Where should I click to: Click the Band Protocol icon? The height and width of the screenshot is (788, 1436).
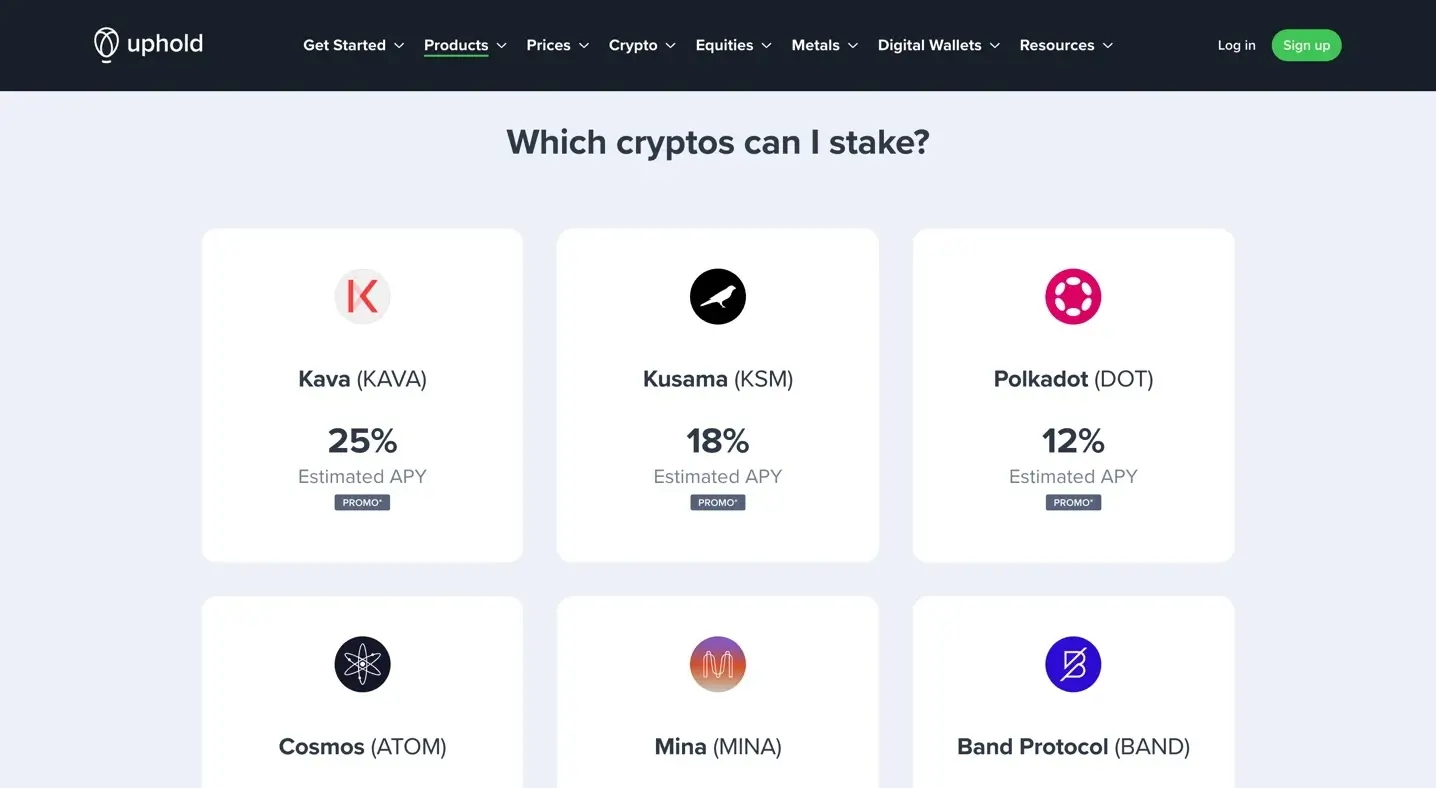click(1073, 665)
